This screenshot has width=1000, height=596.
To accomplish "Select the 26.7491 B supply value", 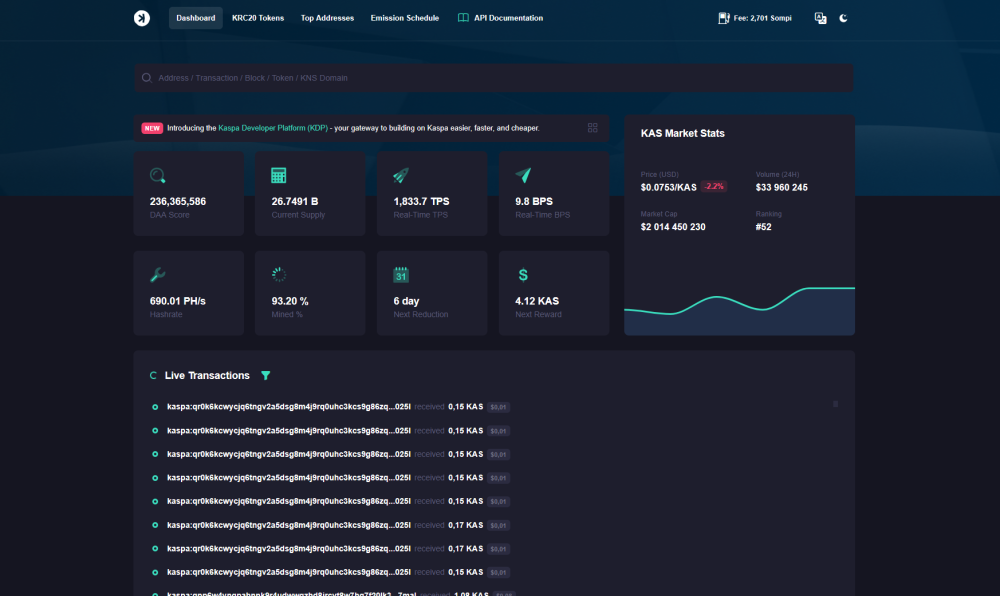I will (295, 201).
